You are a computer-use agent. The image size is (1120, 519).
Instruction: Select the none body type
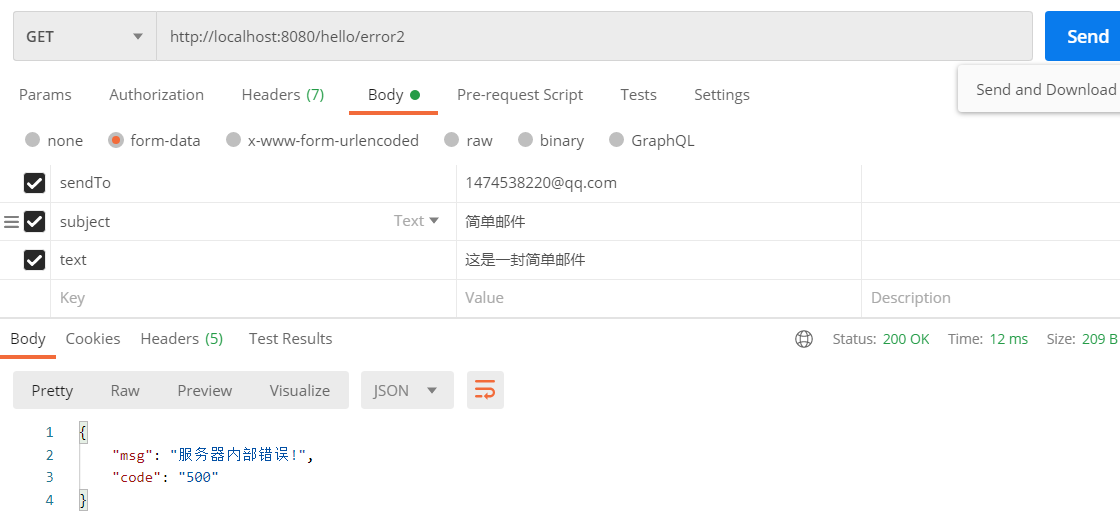(x=54, y=141)
